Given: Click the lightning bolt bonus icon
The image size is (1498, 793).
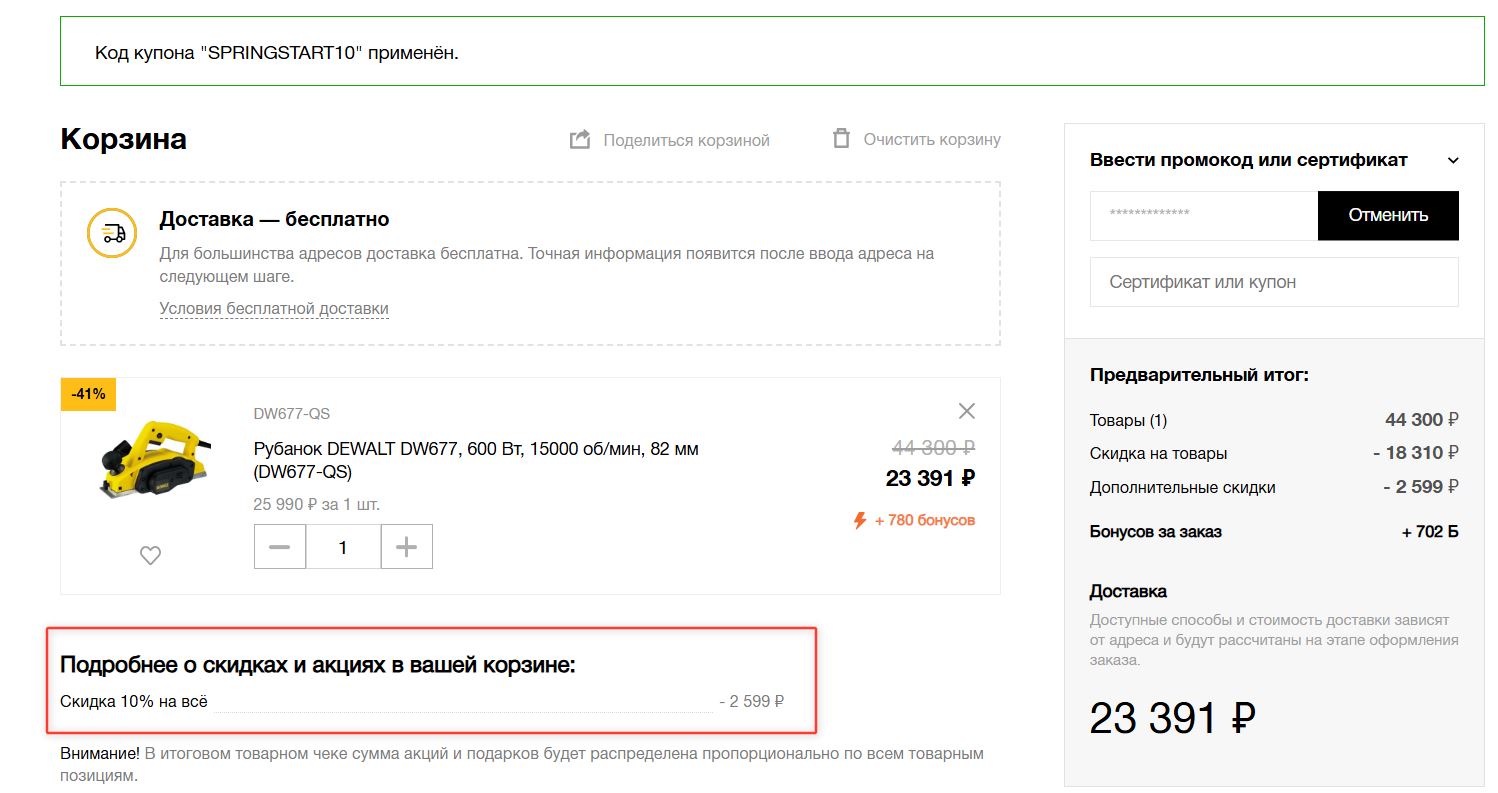Looking at the screenshot, I should click(859, 520).
